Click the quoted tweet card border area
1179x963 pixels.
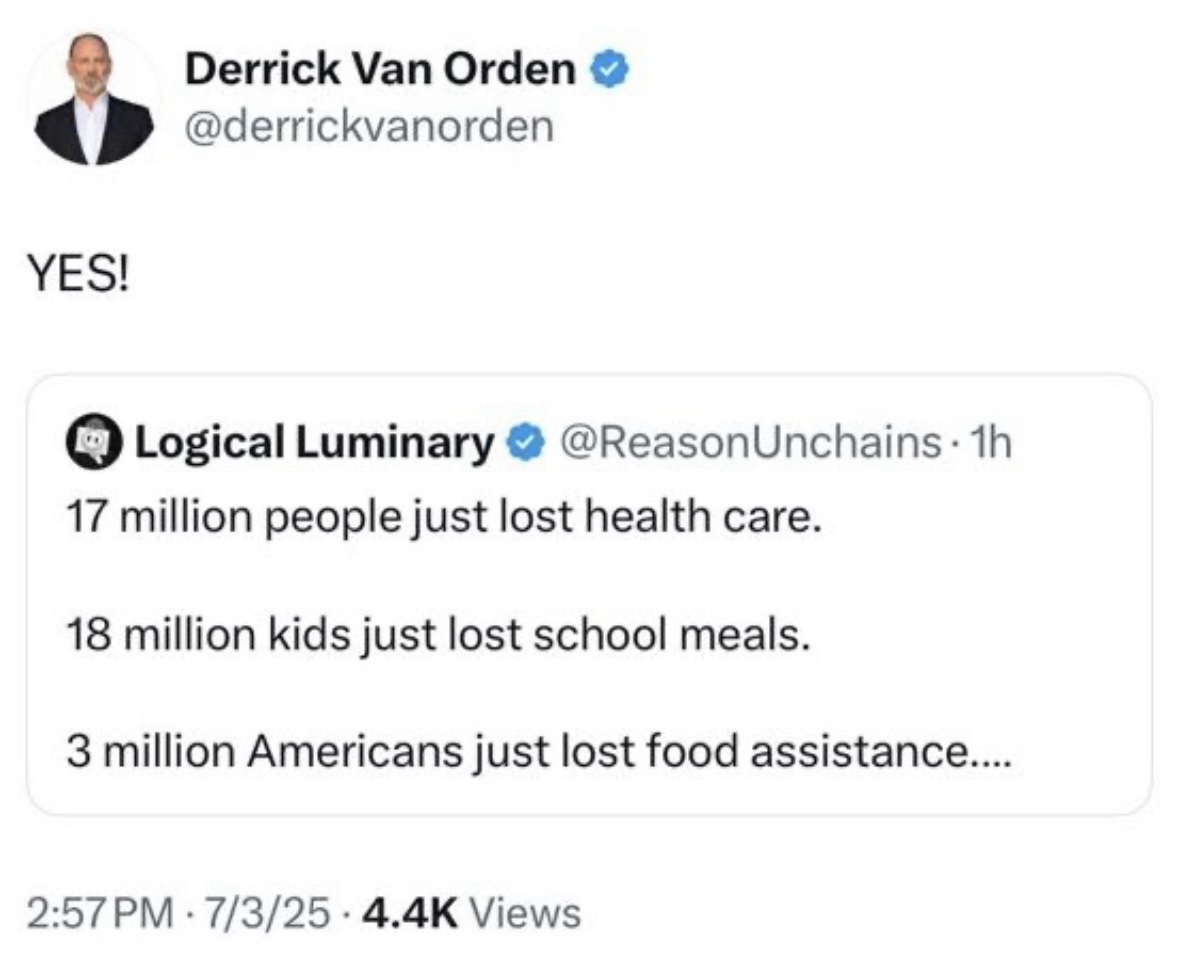(x=590, y=594)
